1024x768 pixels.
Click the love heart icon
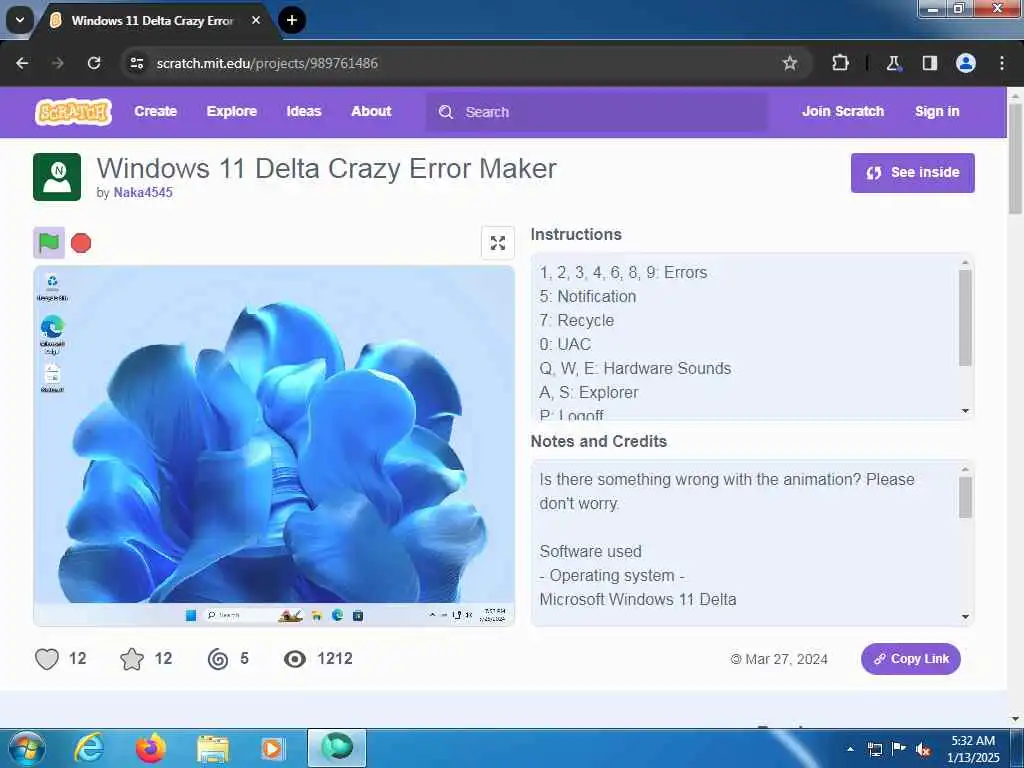(46, 658)
